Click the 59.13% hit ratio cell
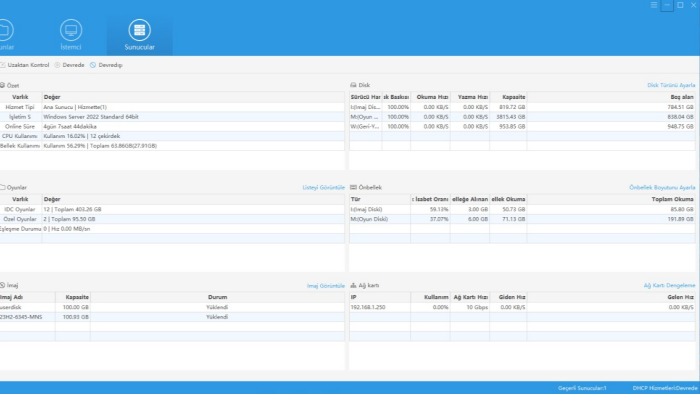 point(430,209)
